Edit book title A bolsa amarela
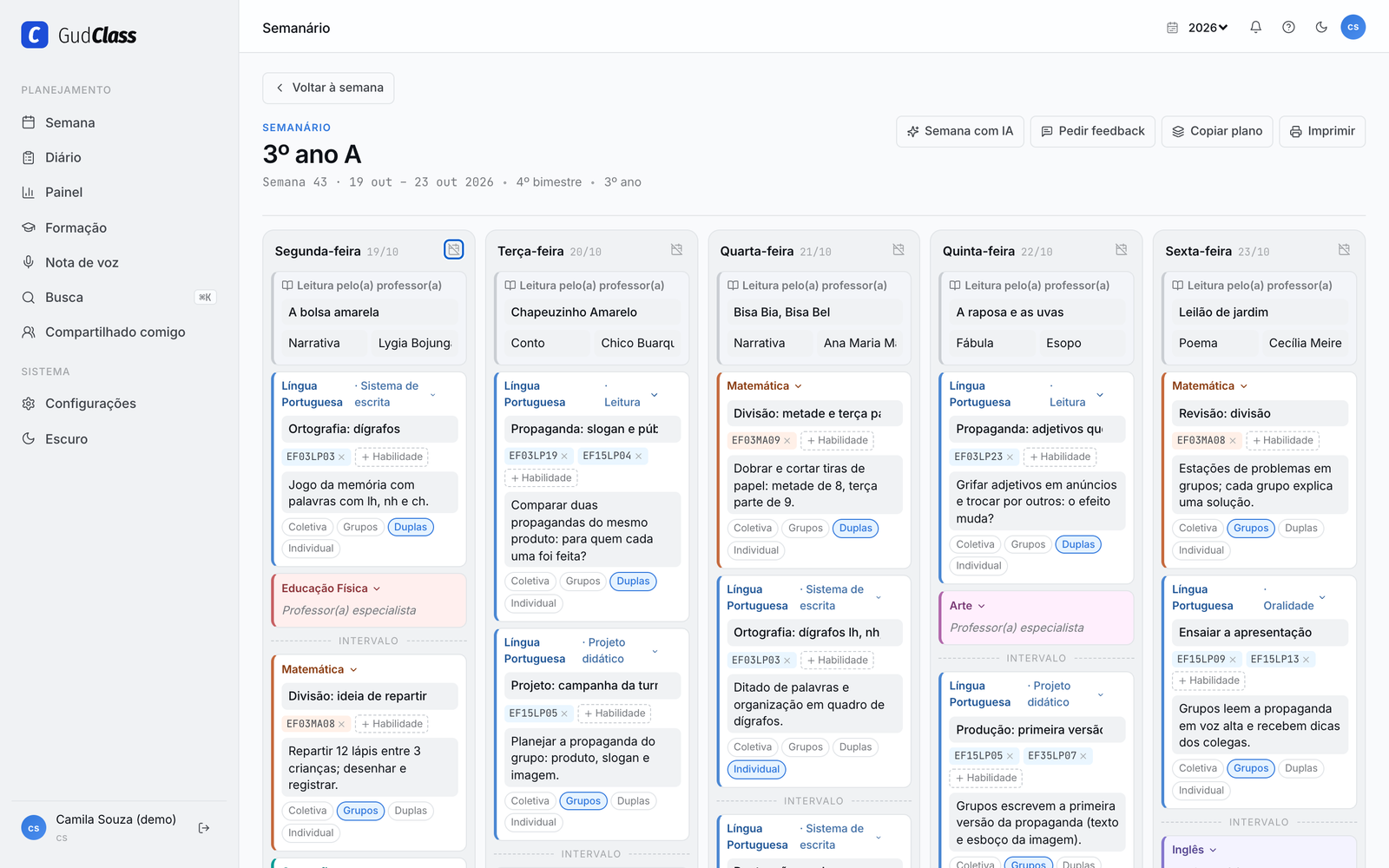1389x868 pixels. click(369, 312)
